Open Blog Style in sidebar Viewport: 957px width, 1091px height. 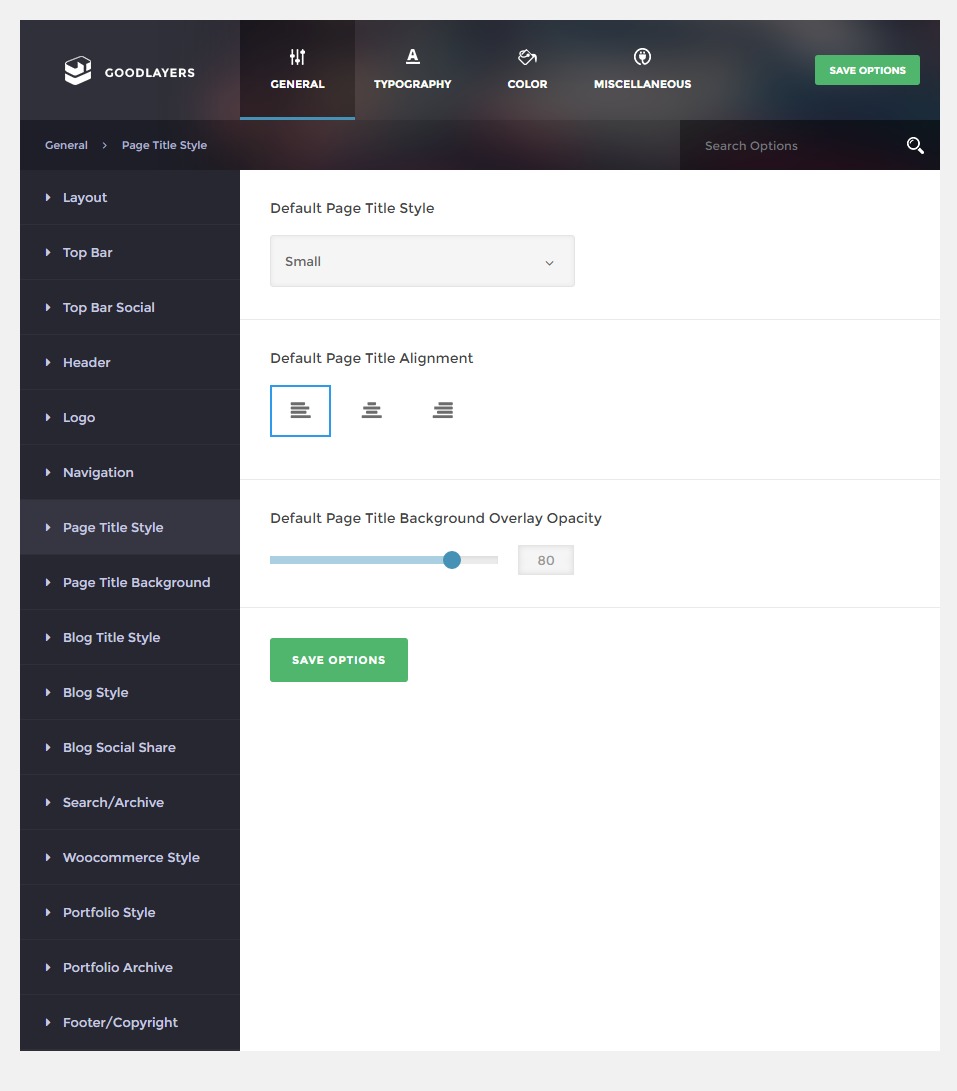[x=129, y=692]
